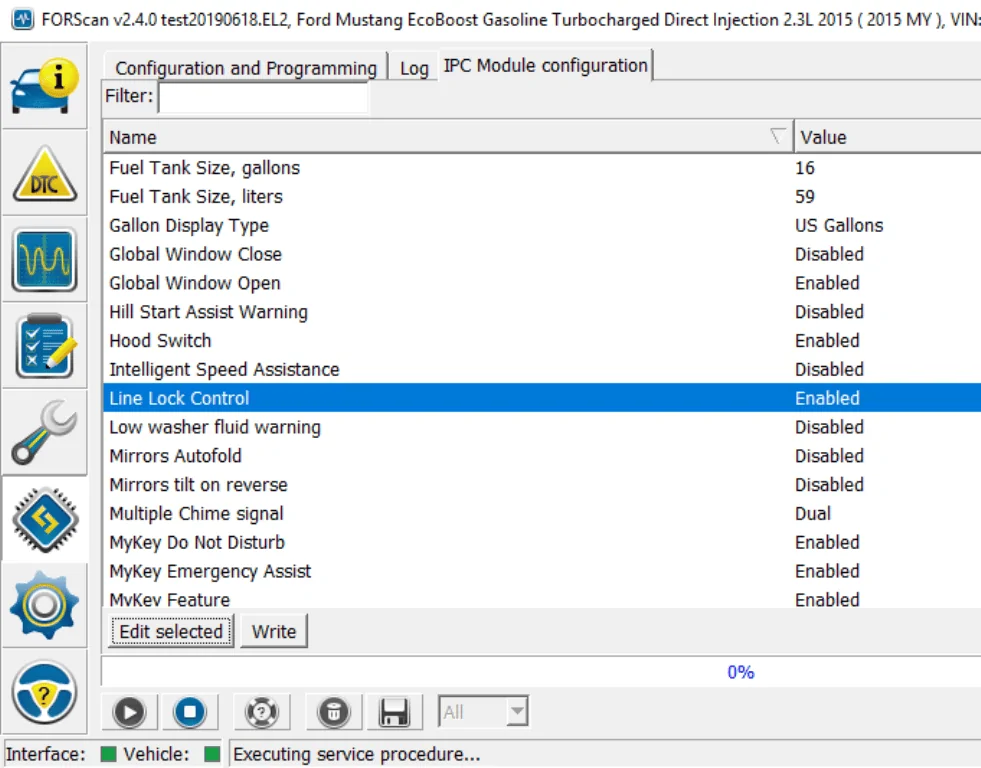Click the Run play button
The image size is (981, 768).
point(130,712)
